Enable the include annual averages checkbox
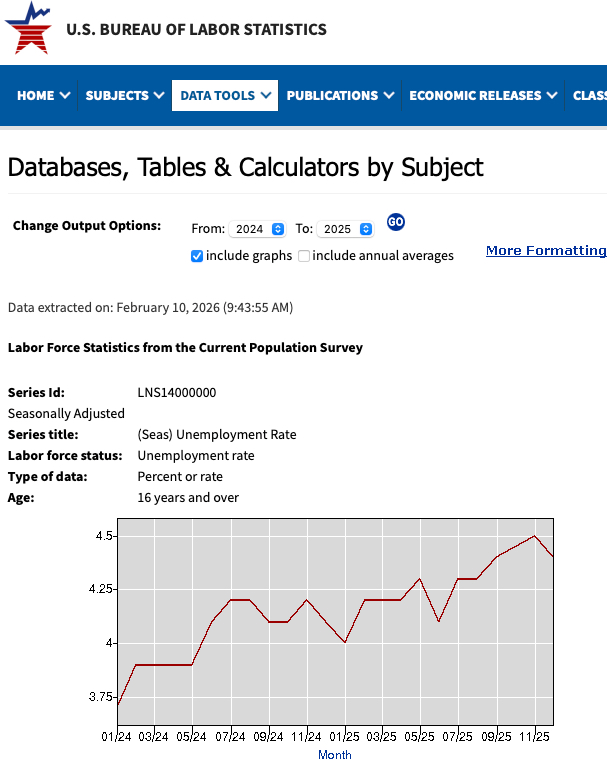The width and height of the screenshot is (607, 780). (x=304, y=256)
